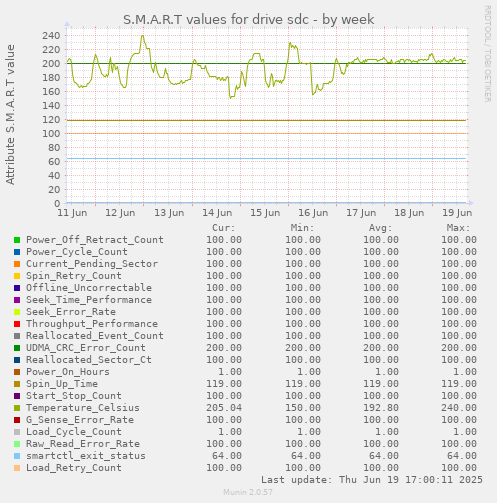Image resolution: width=497 pixels, height=503 pixels.
Task: Click the Offline_Uncorrectable dark blue swatch
Action: point(17,288)
